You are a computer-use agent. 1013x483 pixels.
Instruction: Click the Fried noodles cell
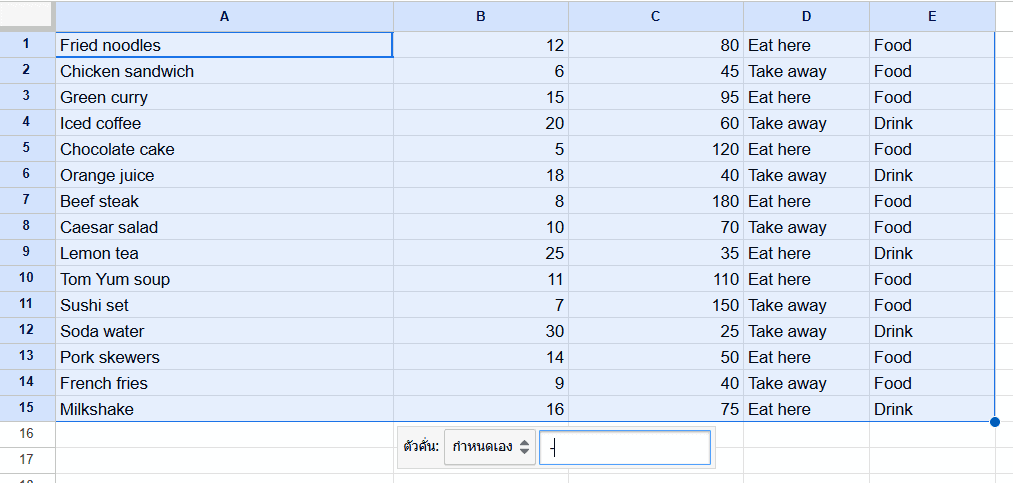coord(224,45)
